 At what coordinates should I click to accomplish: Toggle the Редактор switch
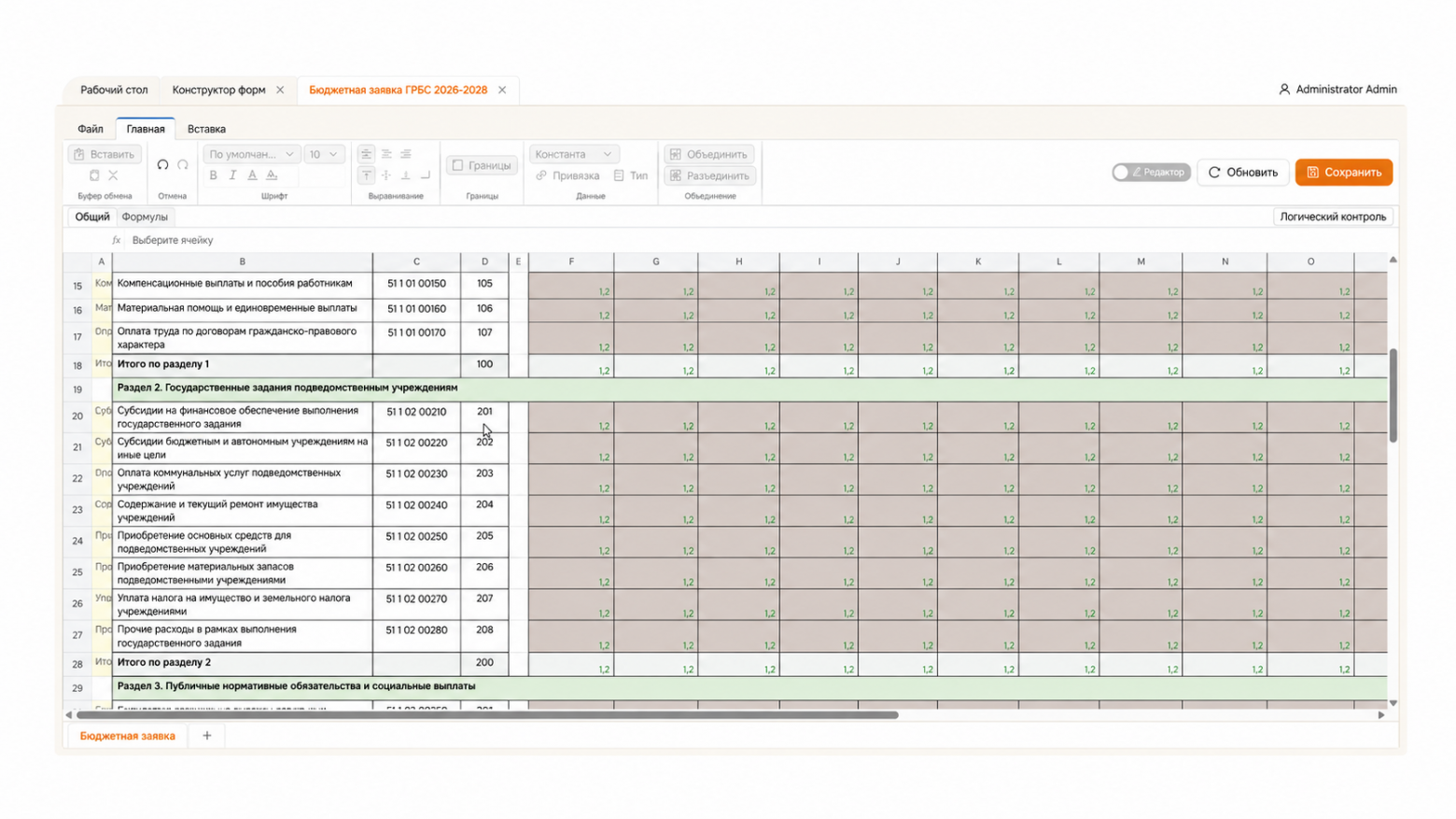[1151, 172]
